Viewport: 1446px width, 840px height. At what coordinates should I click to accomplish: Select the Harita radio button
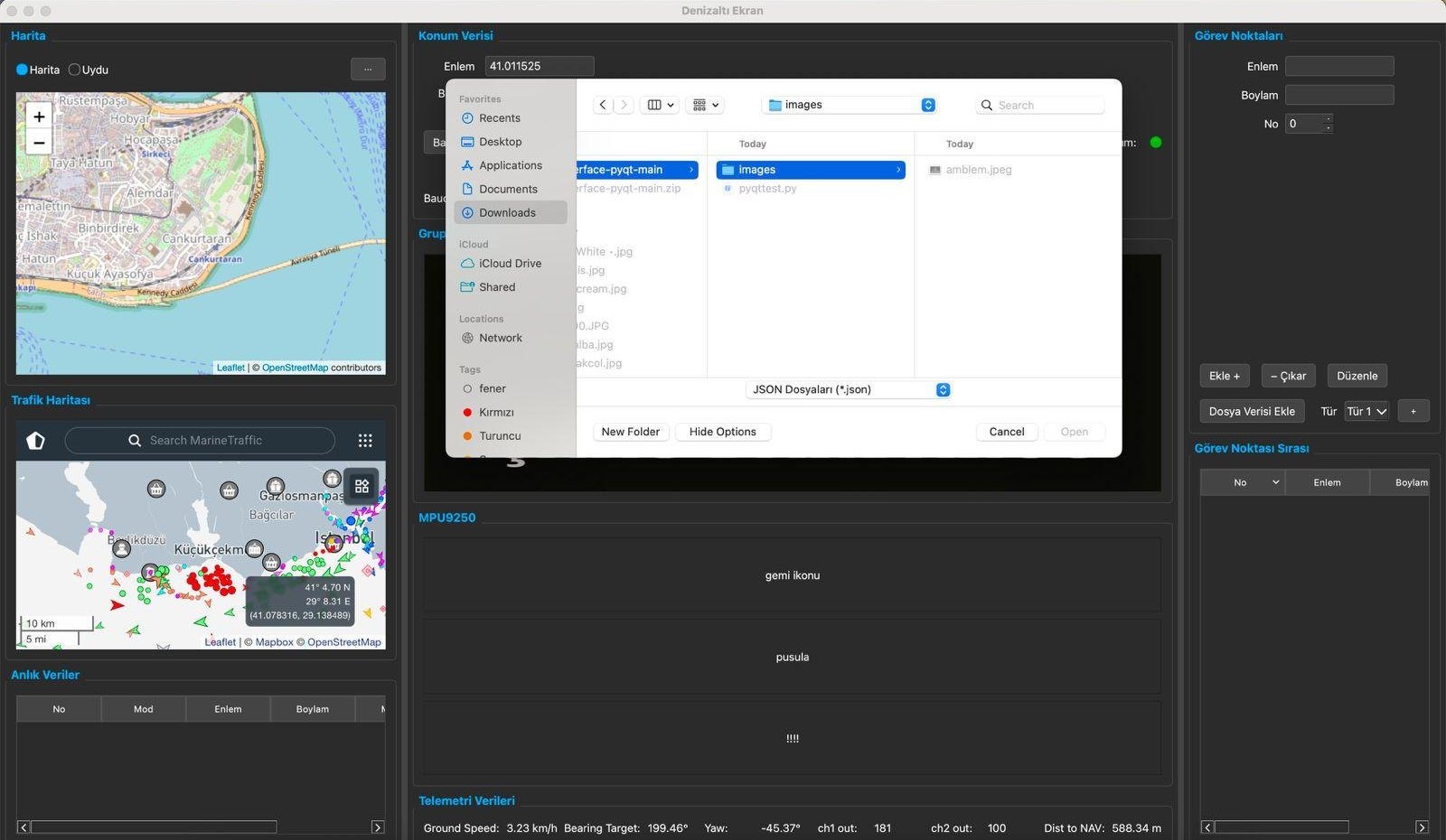click(x=37, y=70)
